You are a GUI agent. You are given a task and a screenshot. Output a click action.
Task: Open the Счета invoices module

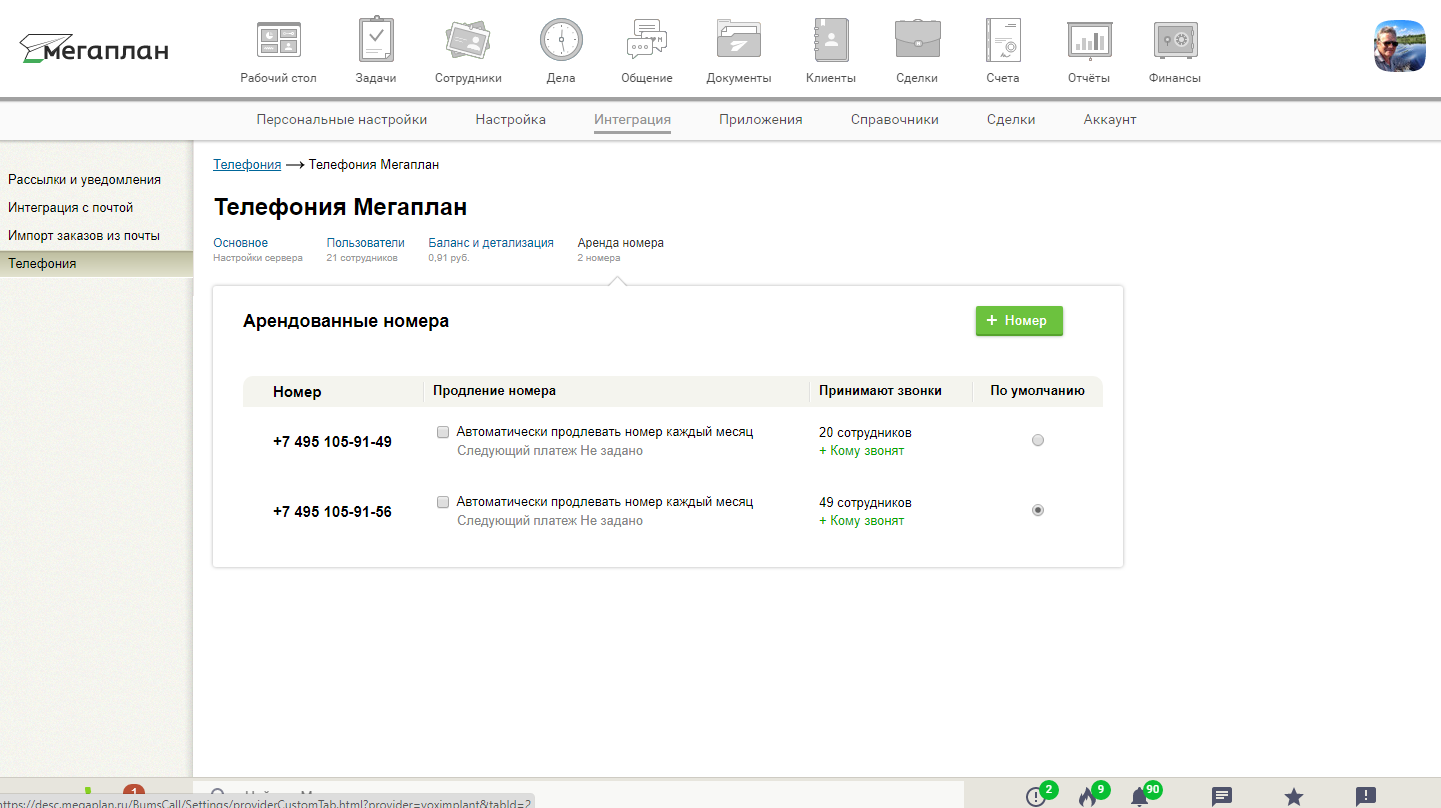pyautogui.click(x=1002, y=40)
